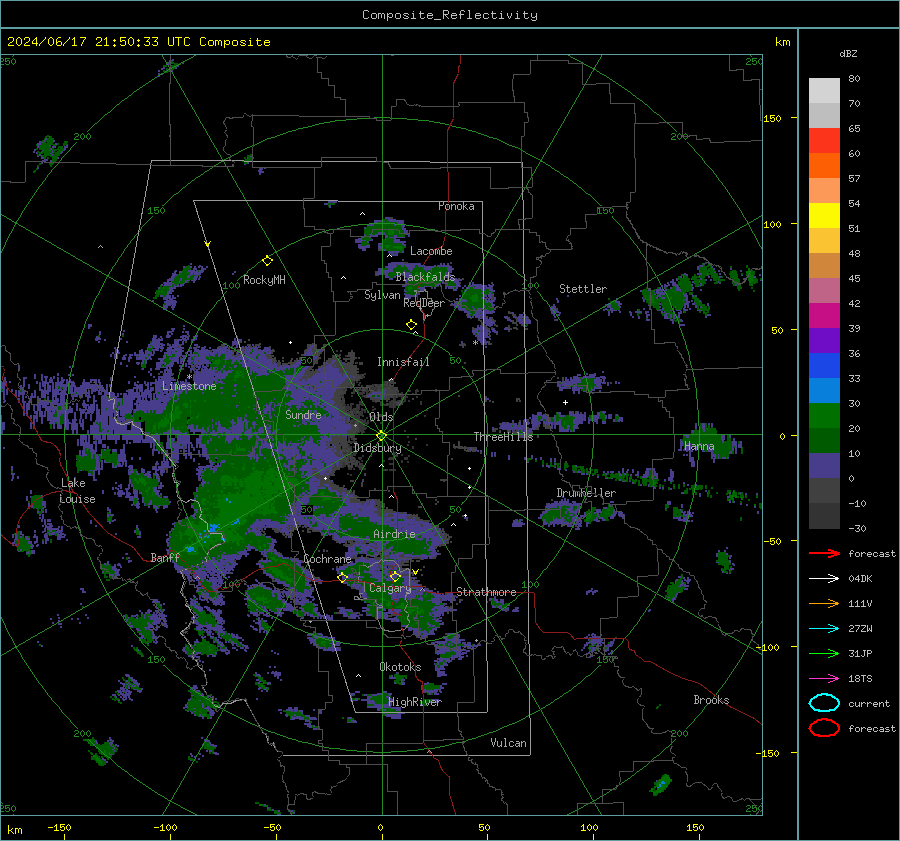Click the red forecast arrow legend icon
This screenshot has width=900, height=841.
824,553
